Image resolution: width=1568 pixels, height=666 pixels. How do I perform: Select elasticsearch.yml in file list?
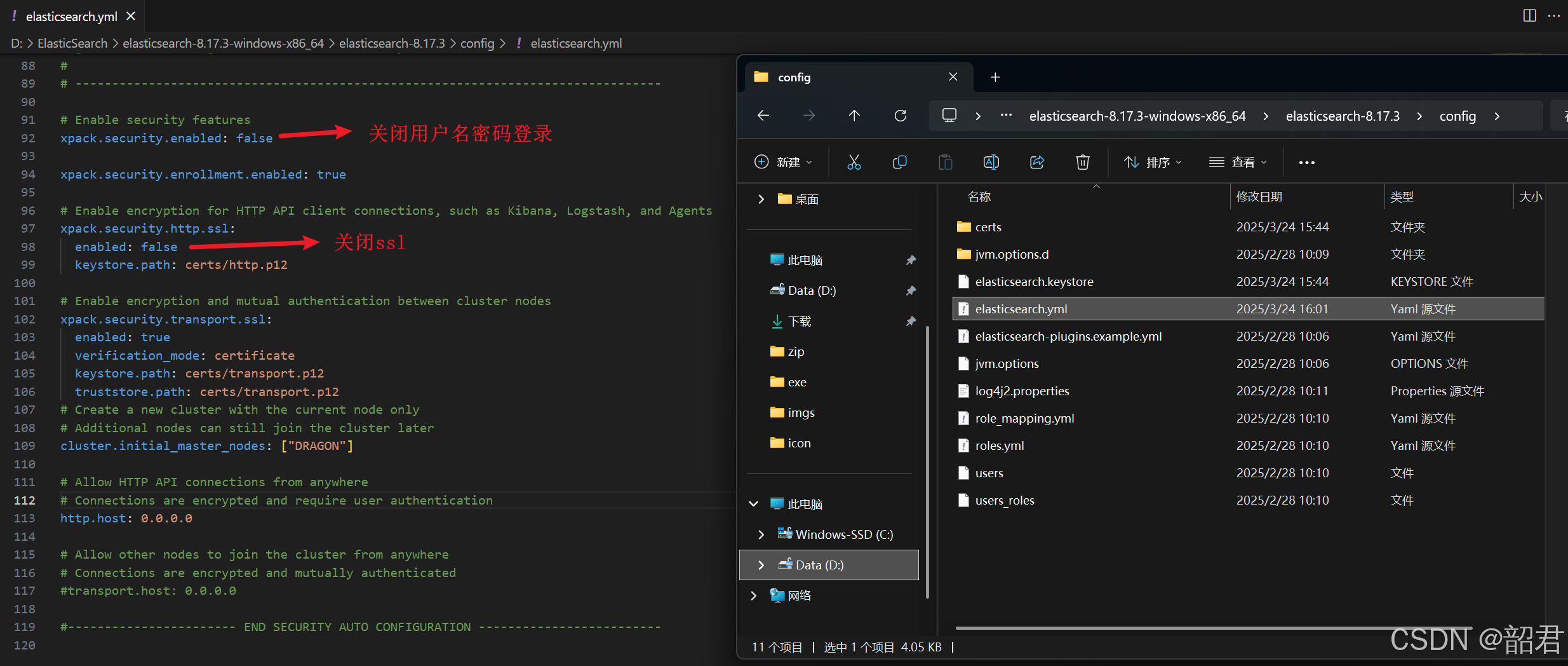[1249, 309]
